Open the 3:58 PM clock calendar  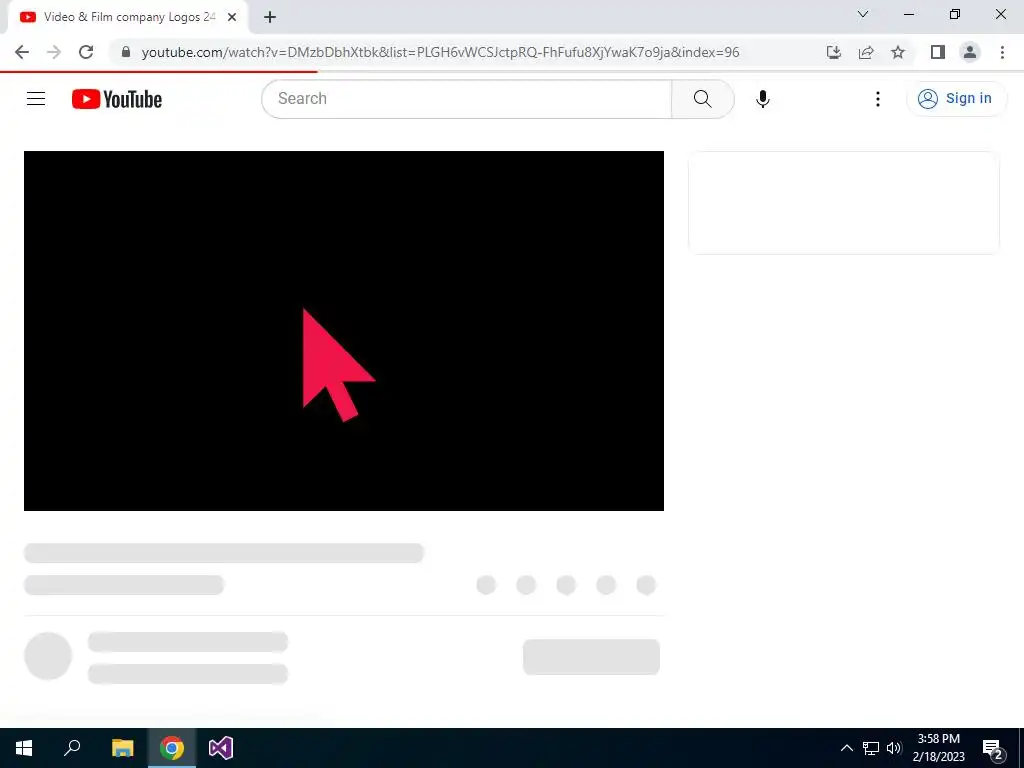click(938, 748)
